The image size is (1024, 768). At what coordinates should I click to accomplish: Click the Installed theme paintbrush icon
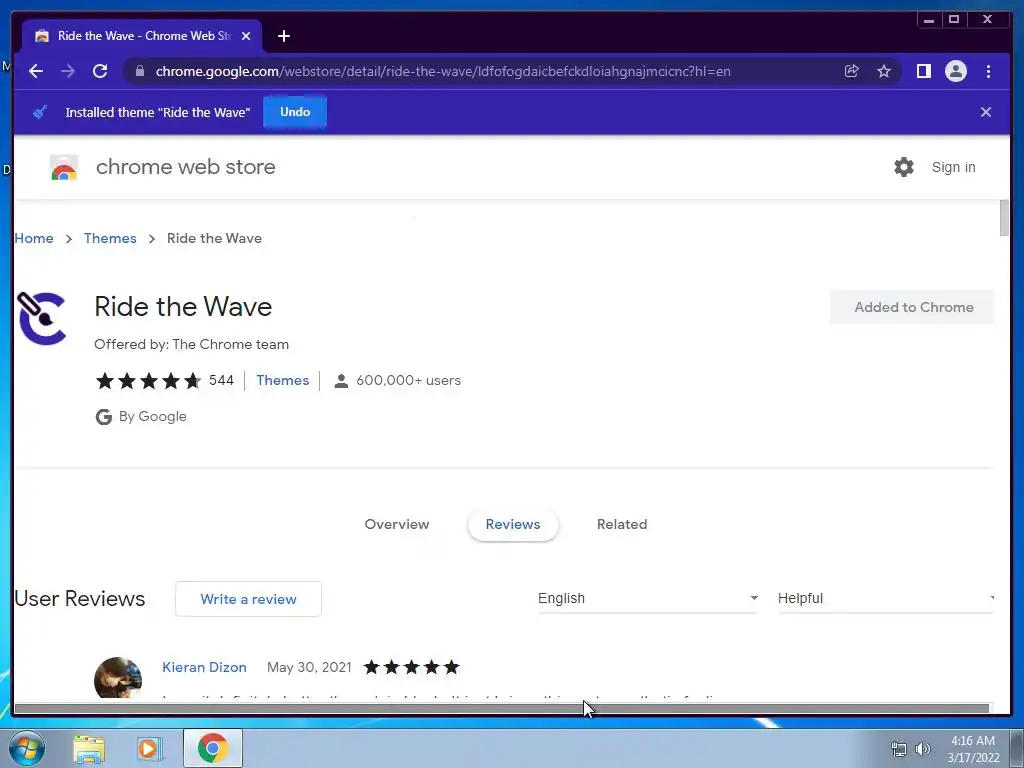tap(40, 112)
